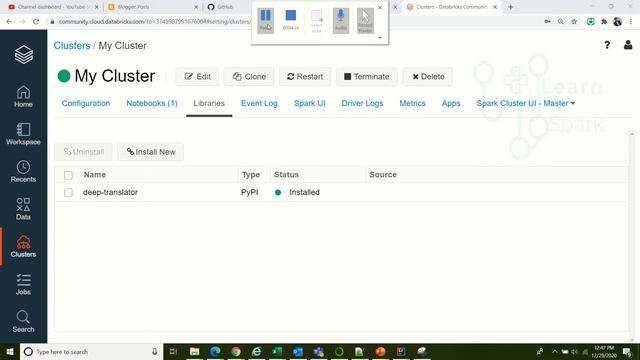
Task: Toggle the Record Pointer option
Action: (365, 20)
